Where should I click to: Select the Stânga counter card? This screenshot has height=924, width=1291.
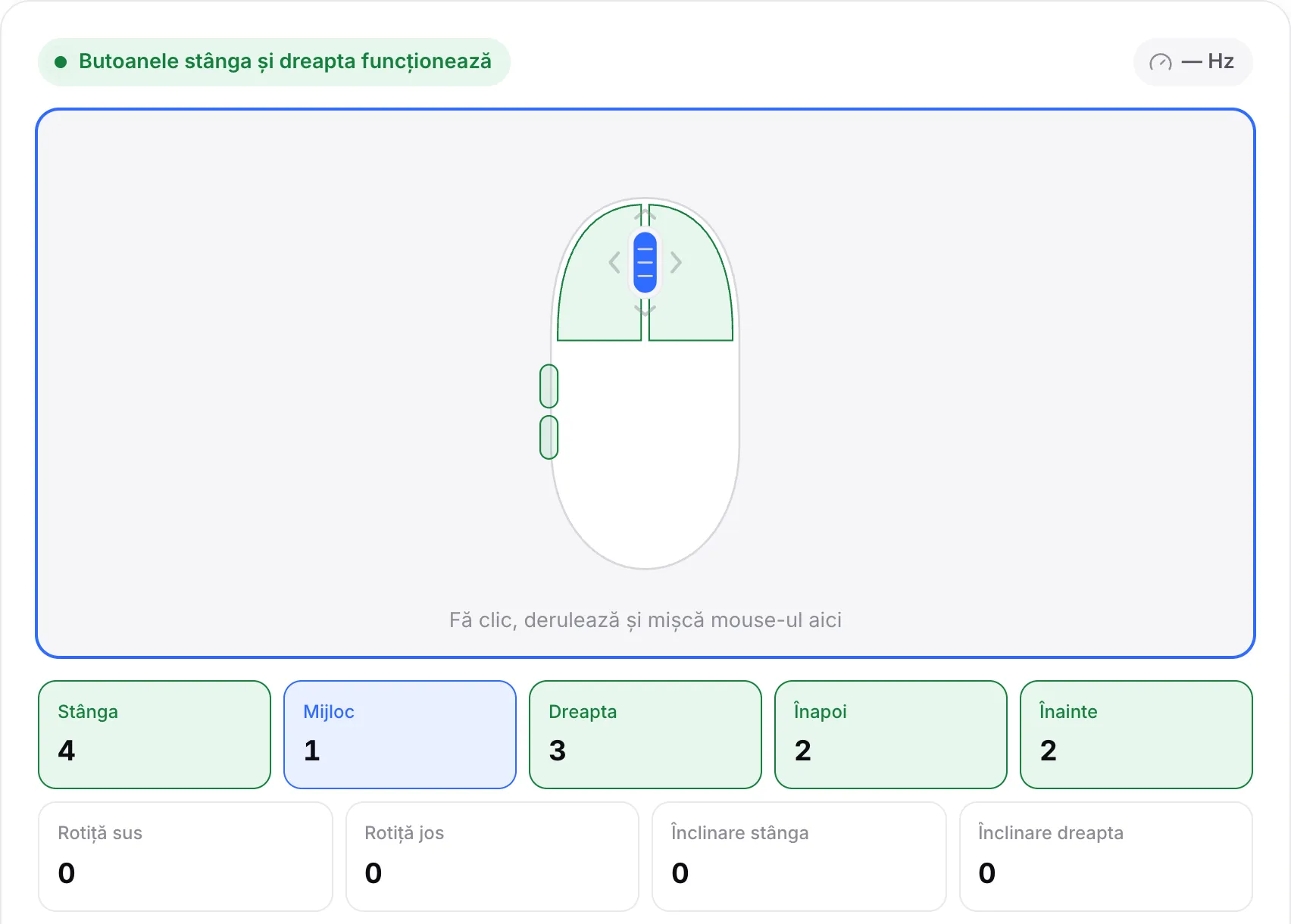coord(155,735)
